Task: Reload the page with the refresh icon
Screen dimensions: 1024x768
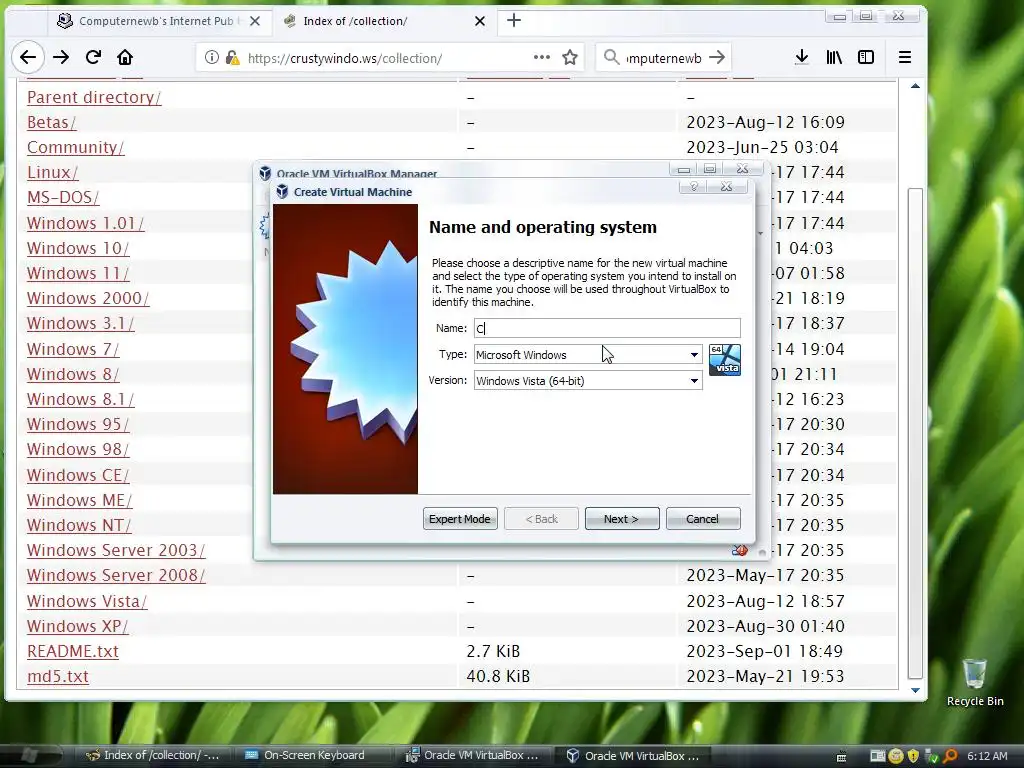Action: [x=93, y=57]
